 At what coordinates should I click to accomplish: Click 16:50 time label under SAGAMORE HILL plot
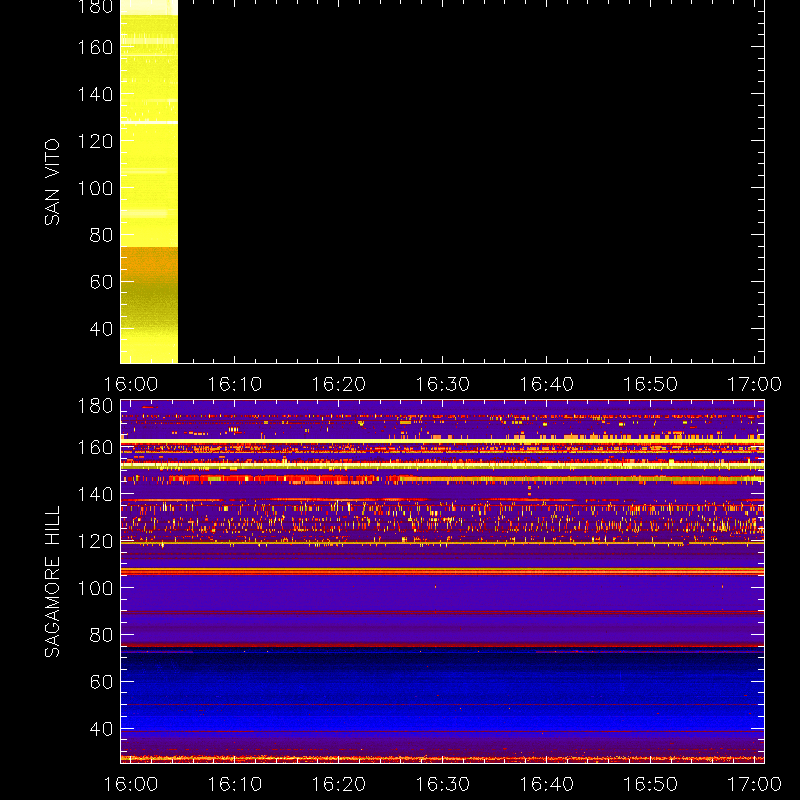point(651,784)
